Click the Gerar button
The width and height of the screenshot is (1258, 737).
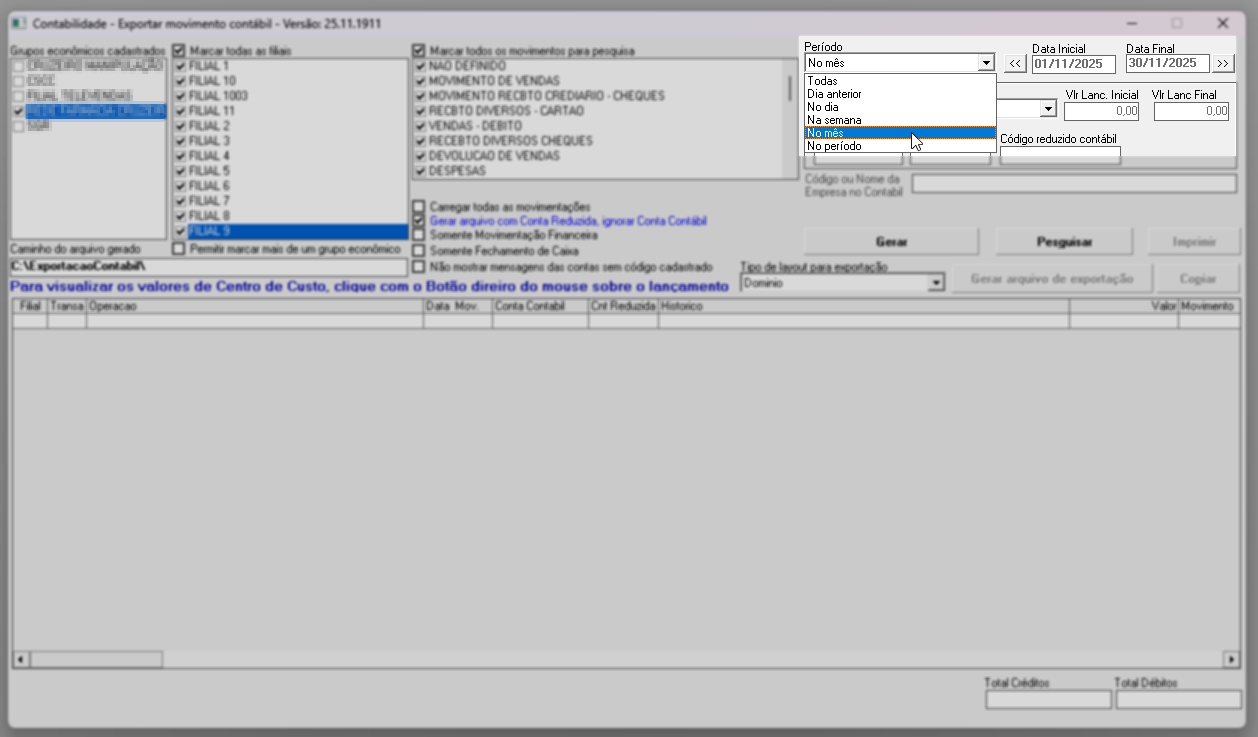pyautogui.click(x=891, y=242)
